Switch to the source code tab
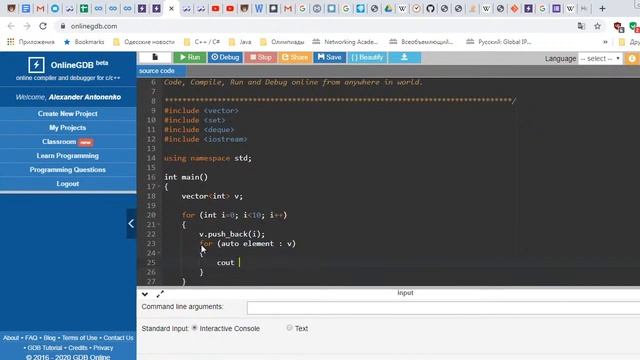Viewport: 640px width, 360px height. [x=157, y=71]
